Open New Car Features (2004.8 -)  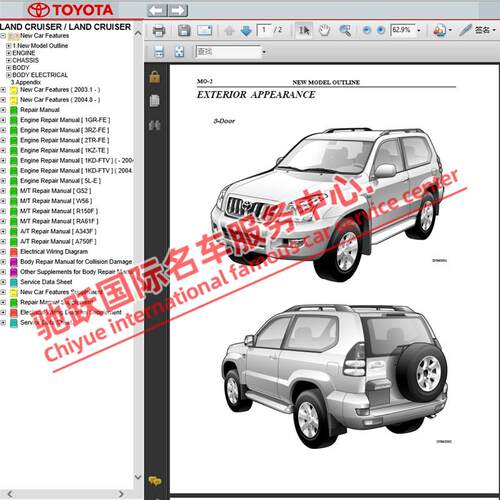(x=60, y=100)
